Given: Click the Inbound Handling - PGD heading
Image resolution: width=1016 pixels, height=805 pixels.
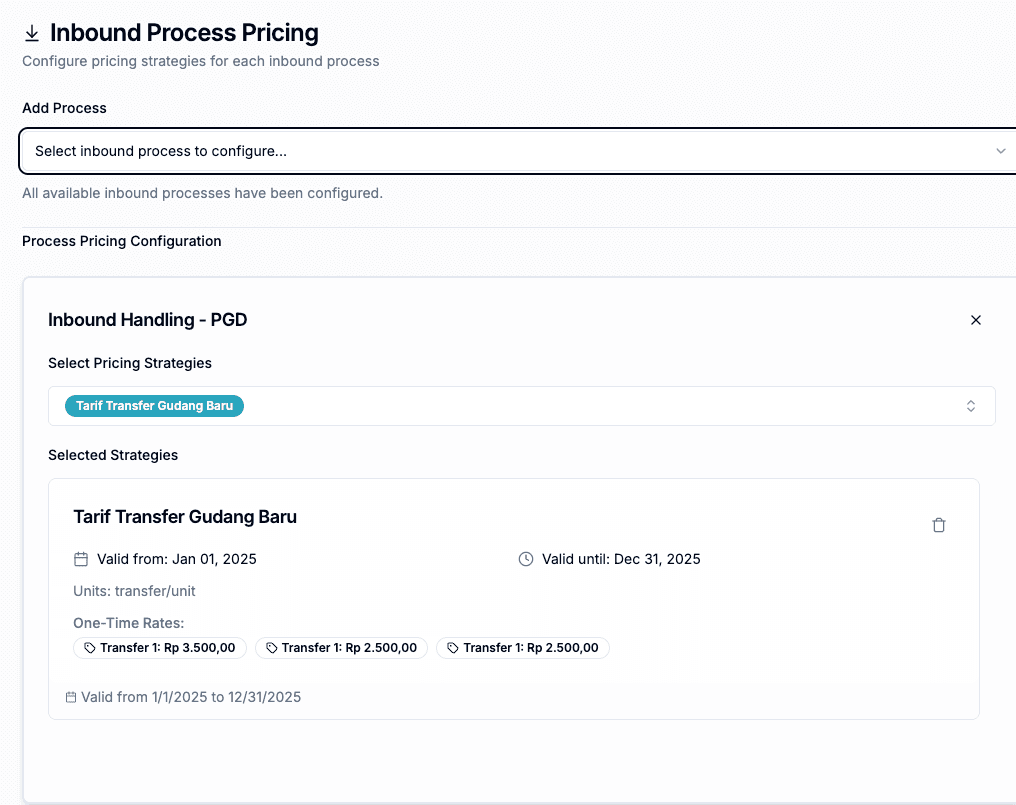Looking at the screenshot, I should click(x=147, y=320).
